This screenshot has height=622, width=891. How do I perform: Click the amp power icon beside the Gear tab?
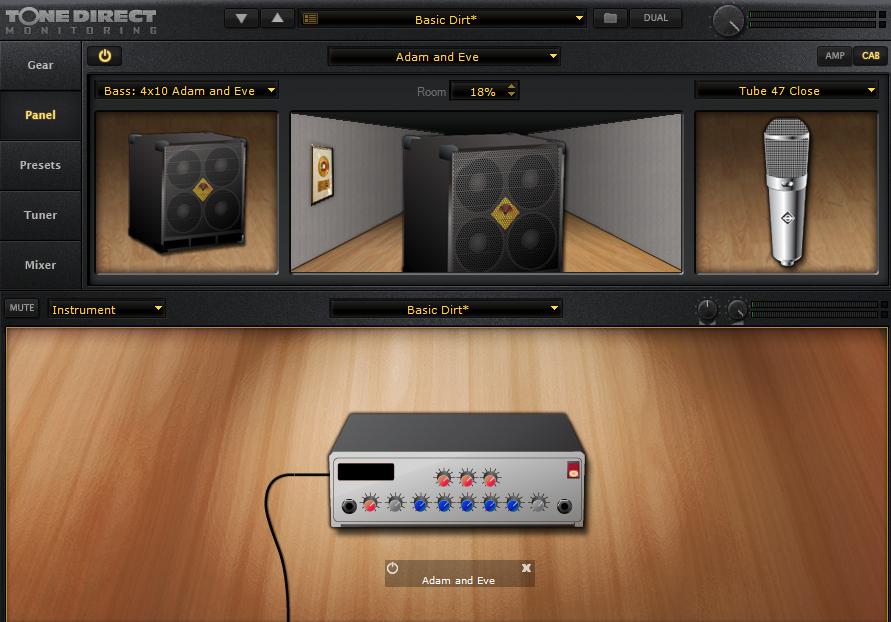tap(105, 56)
